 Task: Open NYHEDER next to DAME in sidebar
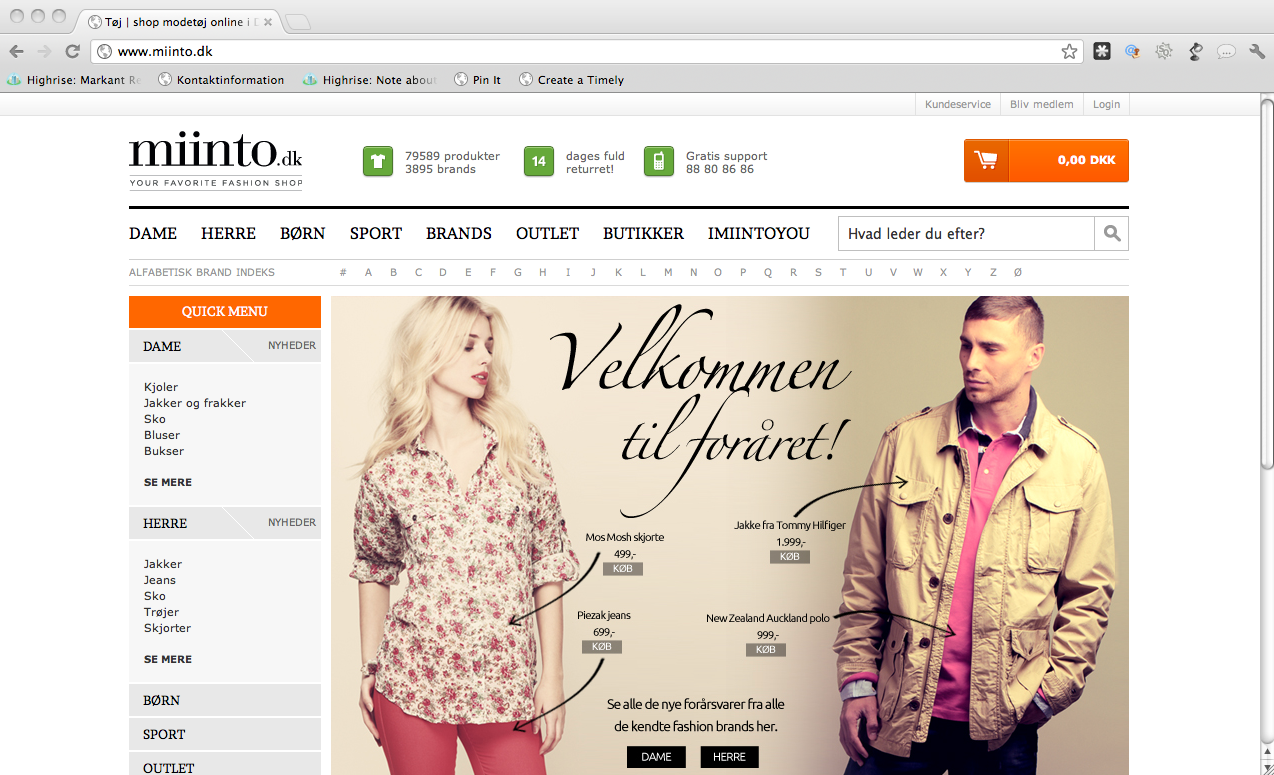coord(292,345)
